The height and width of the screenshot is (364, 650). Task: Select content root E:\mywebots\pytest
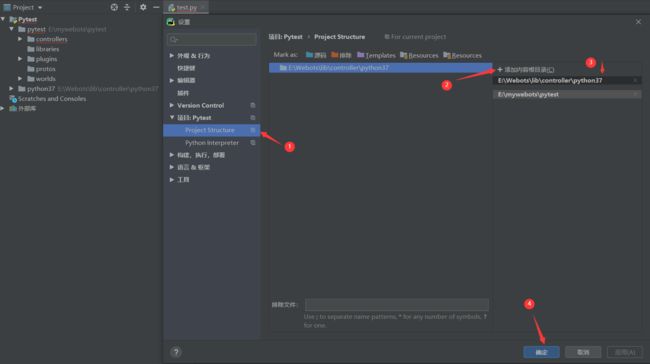(528, 95)
